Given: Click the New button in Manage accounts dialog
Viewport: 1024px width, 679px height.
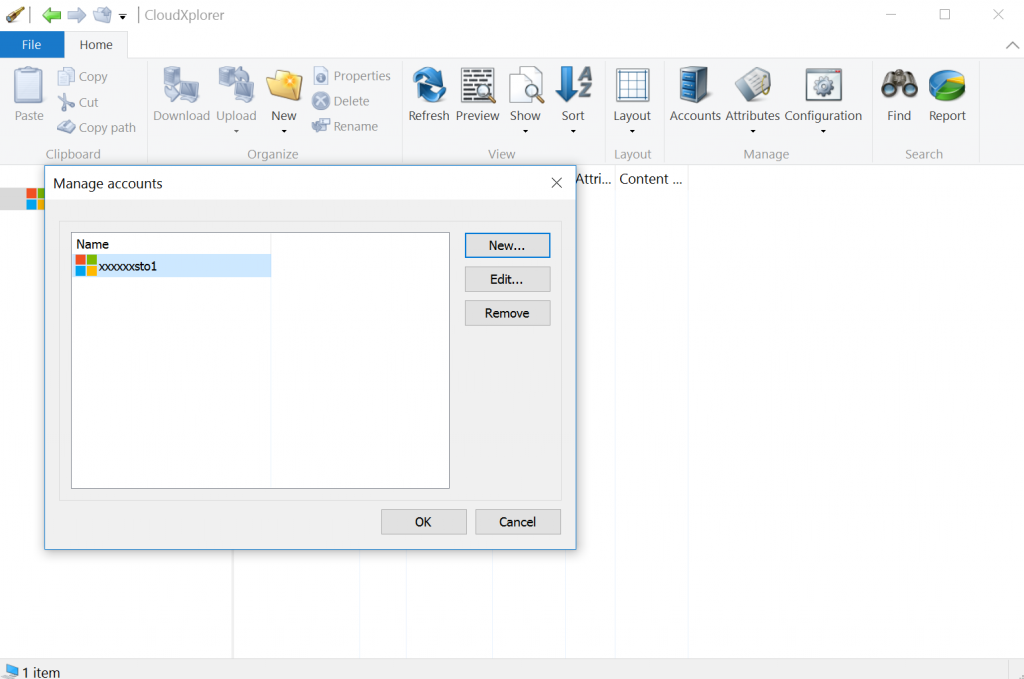Looking at the screenshot, I should 507,245.
